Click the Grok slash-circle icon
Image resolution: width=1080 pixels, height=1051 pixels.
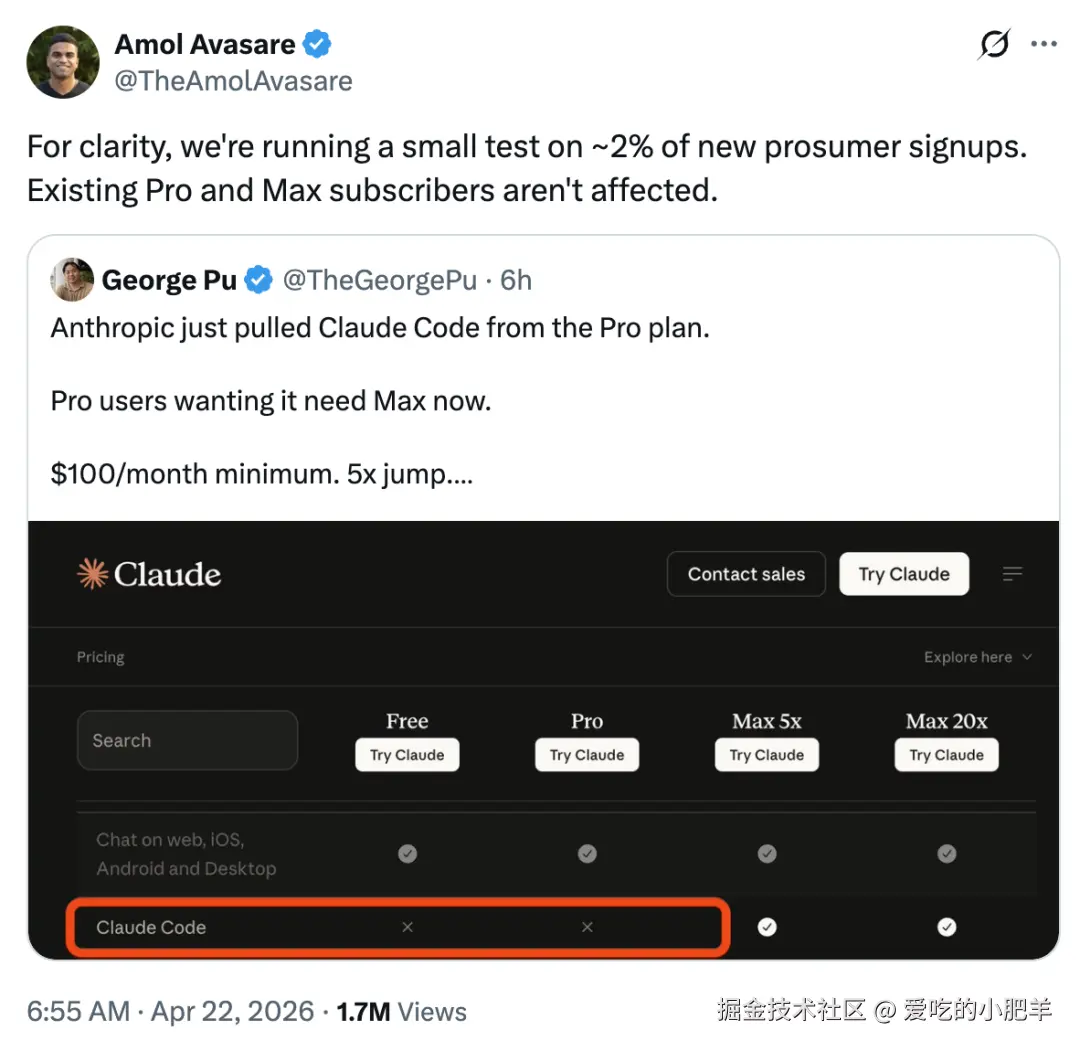(994, 45)
